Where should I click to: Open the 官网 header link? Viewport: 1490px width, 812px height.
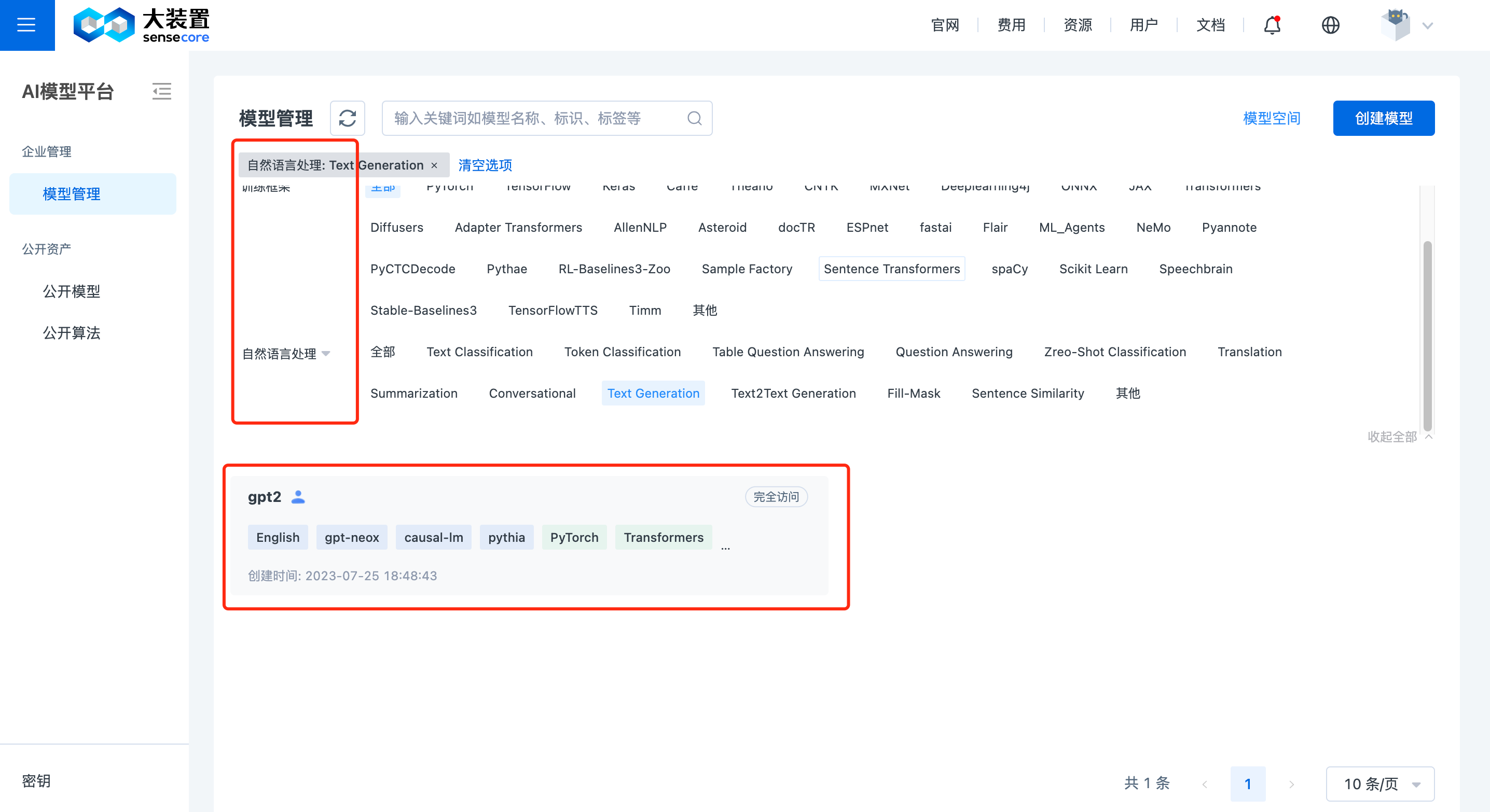click(945, 25)
